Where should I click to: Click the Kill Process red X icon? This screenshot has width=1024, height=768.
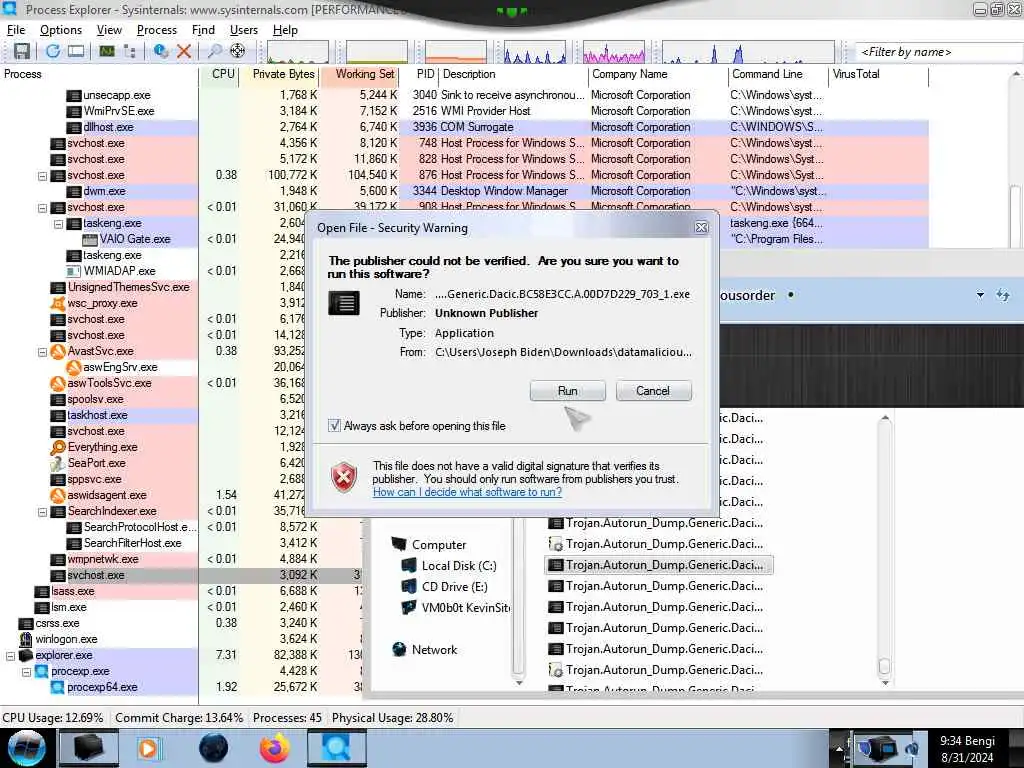(x=184, y=51)
